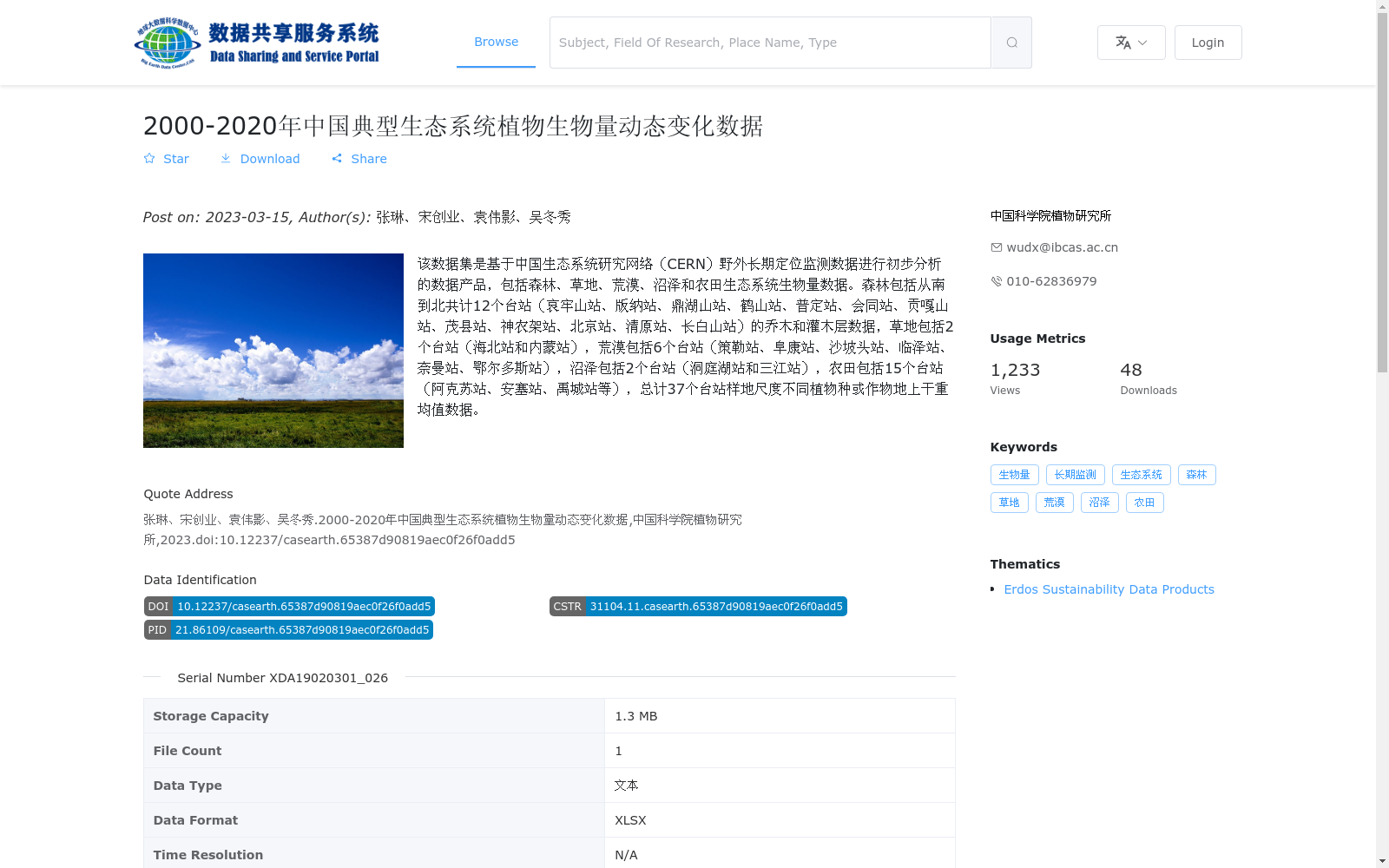Image resolution: width=1389 pixels, height=868 pixels.
Task: Click the XLSX data format value
Action: coord(630,820)
